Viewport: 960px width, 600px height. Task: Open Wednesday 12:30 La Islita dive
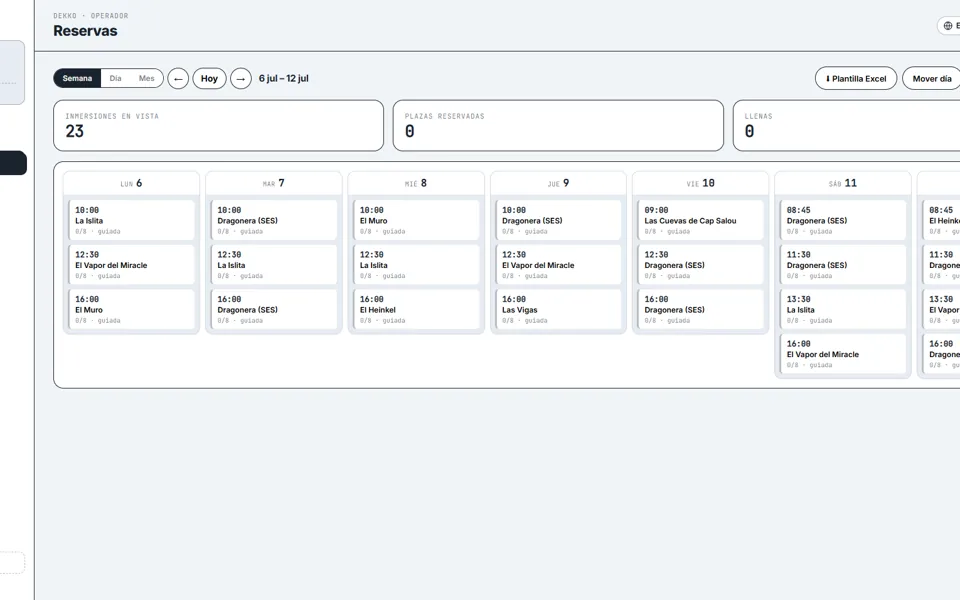click(x=416, y=264)
